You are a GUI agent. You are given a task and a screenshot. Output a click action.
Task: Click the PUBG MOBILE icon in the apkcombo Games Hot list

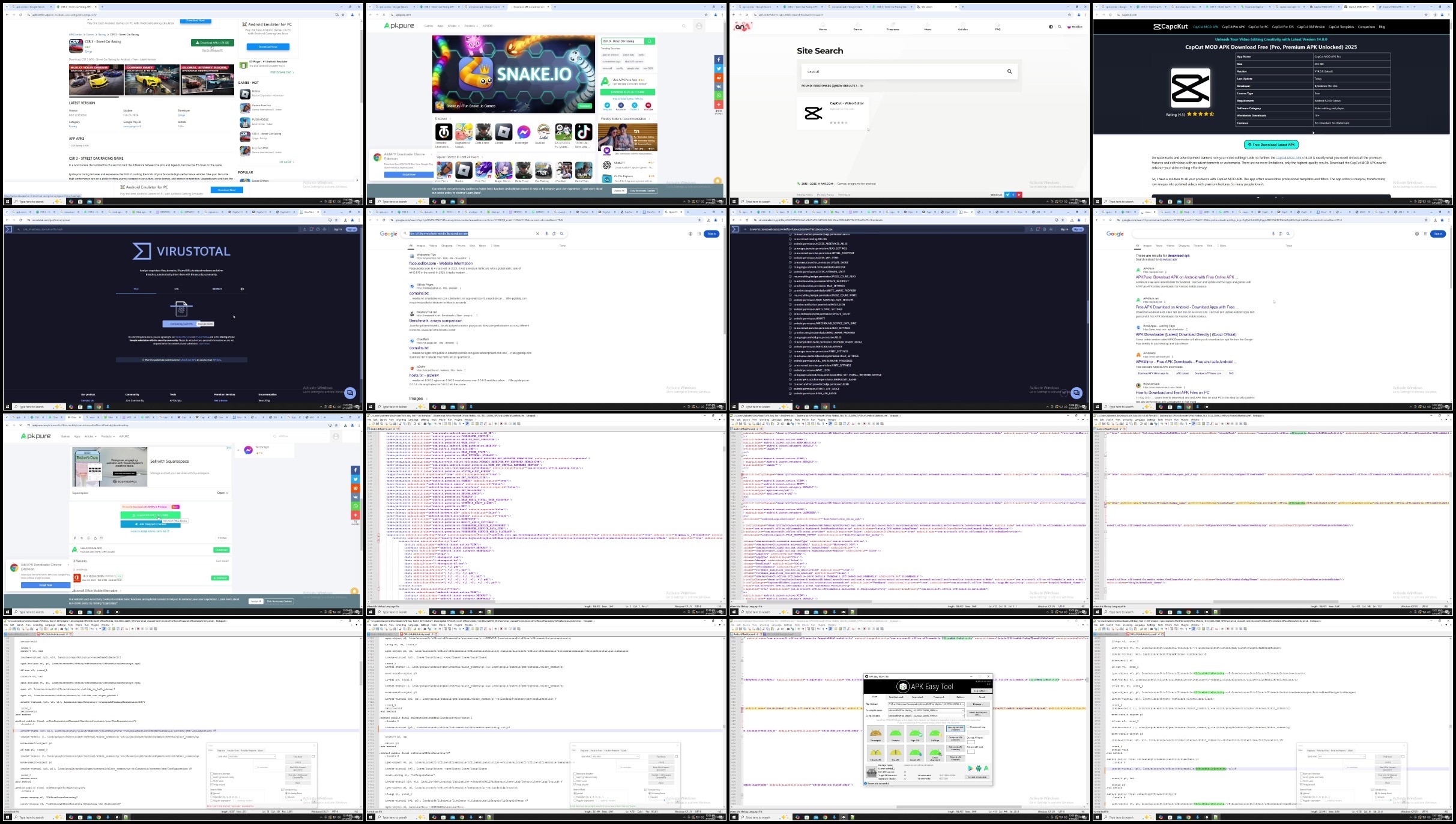[x=245, y=122]
